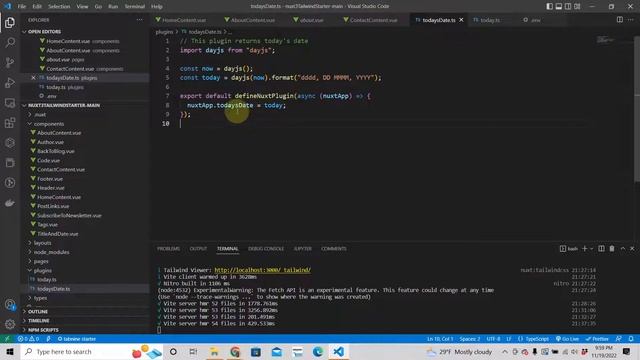Close todaysDate.ts in Open Editors list
Viewport: 640px width, 360px height.
click(x=33, y=78)
